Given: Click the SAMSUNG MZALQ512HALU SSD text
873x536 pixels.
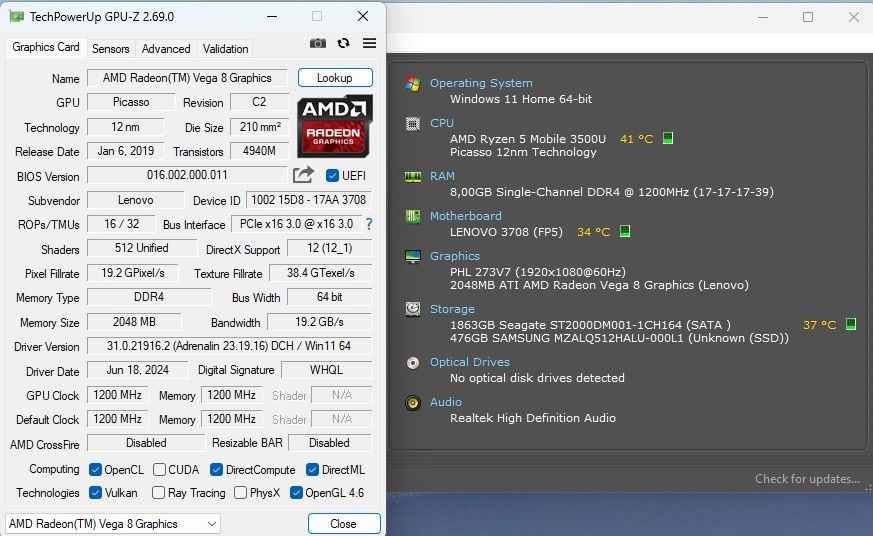Looking at the screenshot, I should 619,338.
